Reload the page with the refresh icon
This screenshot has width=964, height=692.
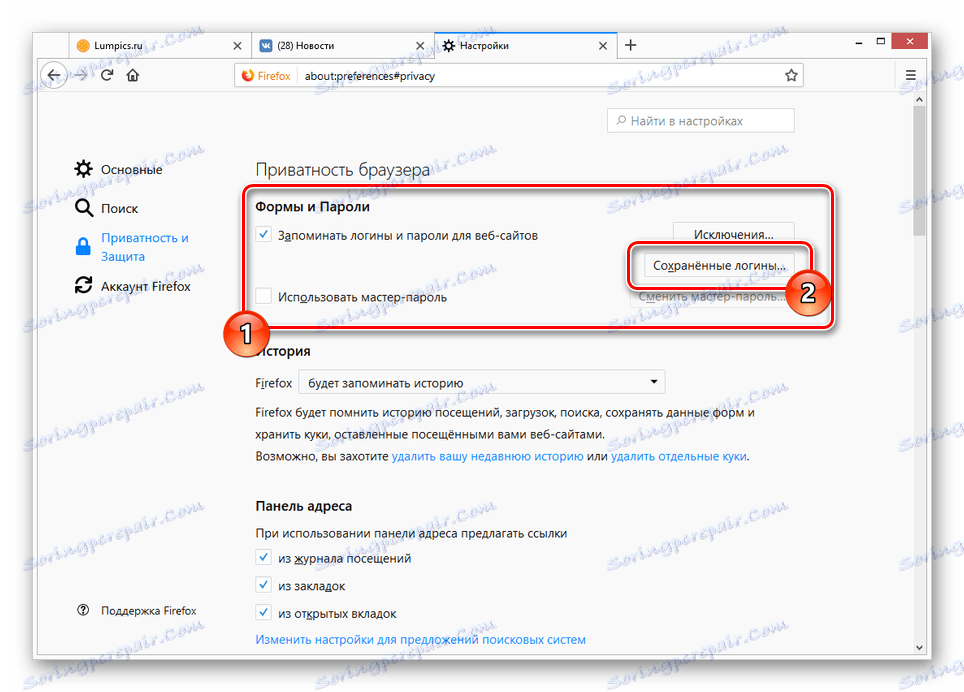click(x=107, y=75)
